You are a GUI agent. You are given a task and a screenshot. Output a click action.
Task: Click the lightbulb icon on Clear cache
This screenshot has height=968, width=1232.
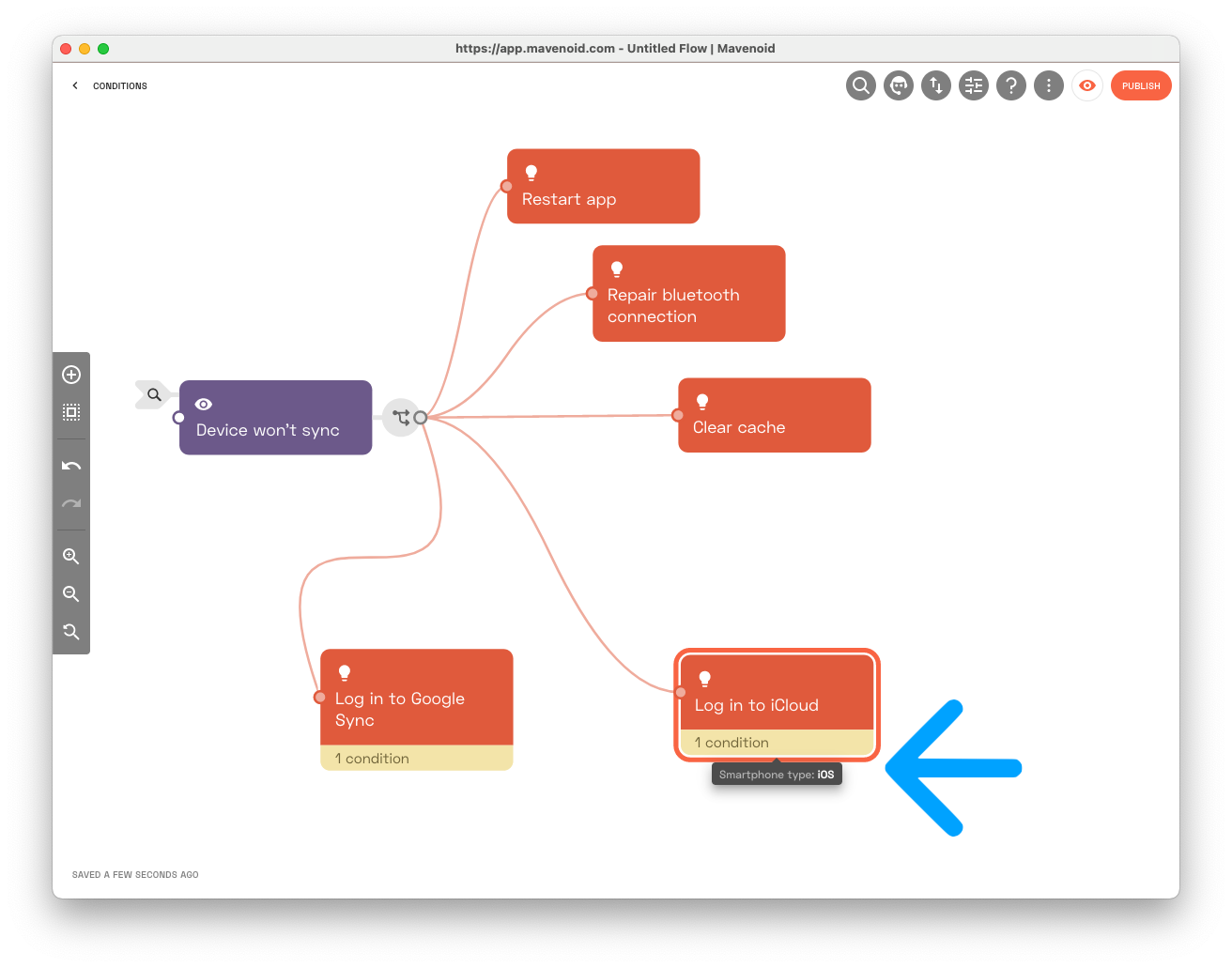click(x=702, y=402)
